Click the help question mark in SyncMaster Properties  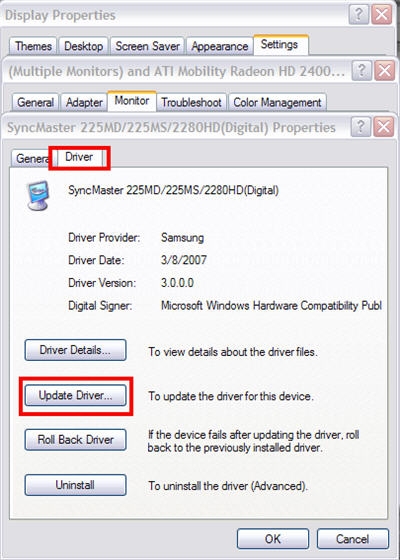point(361,128)
